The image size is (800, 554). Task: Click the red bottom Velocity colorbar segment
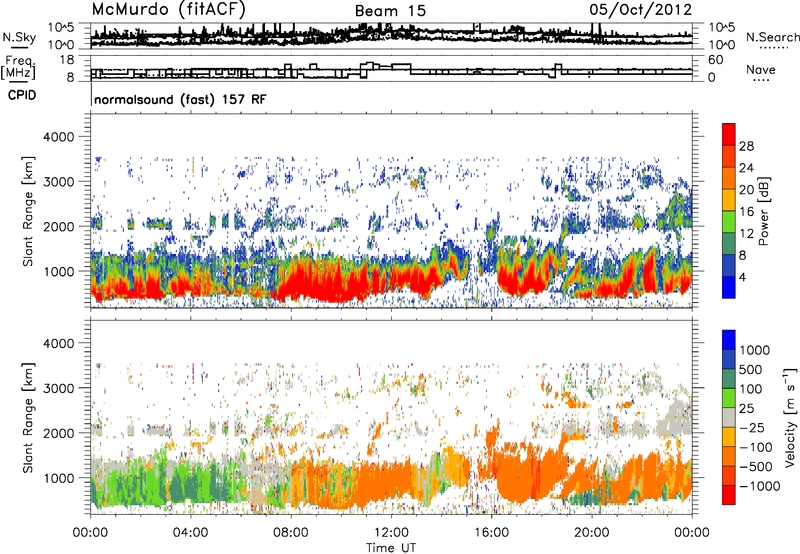point(729,495)
